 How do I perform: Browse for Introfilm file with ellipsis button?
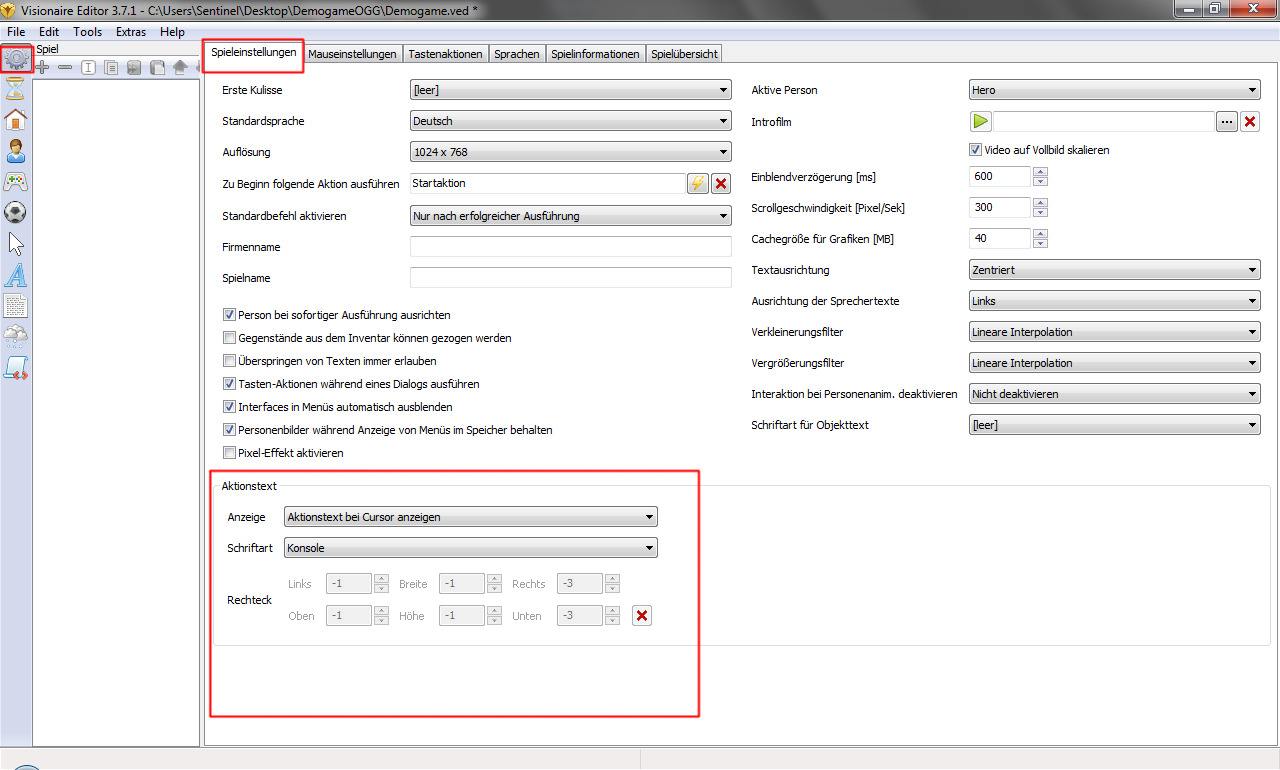pyautogui.click(x=1227, y=121)
